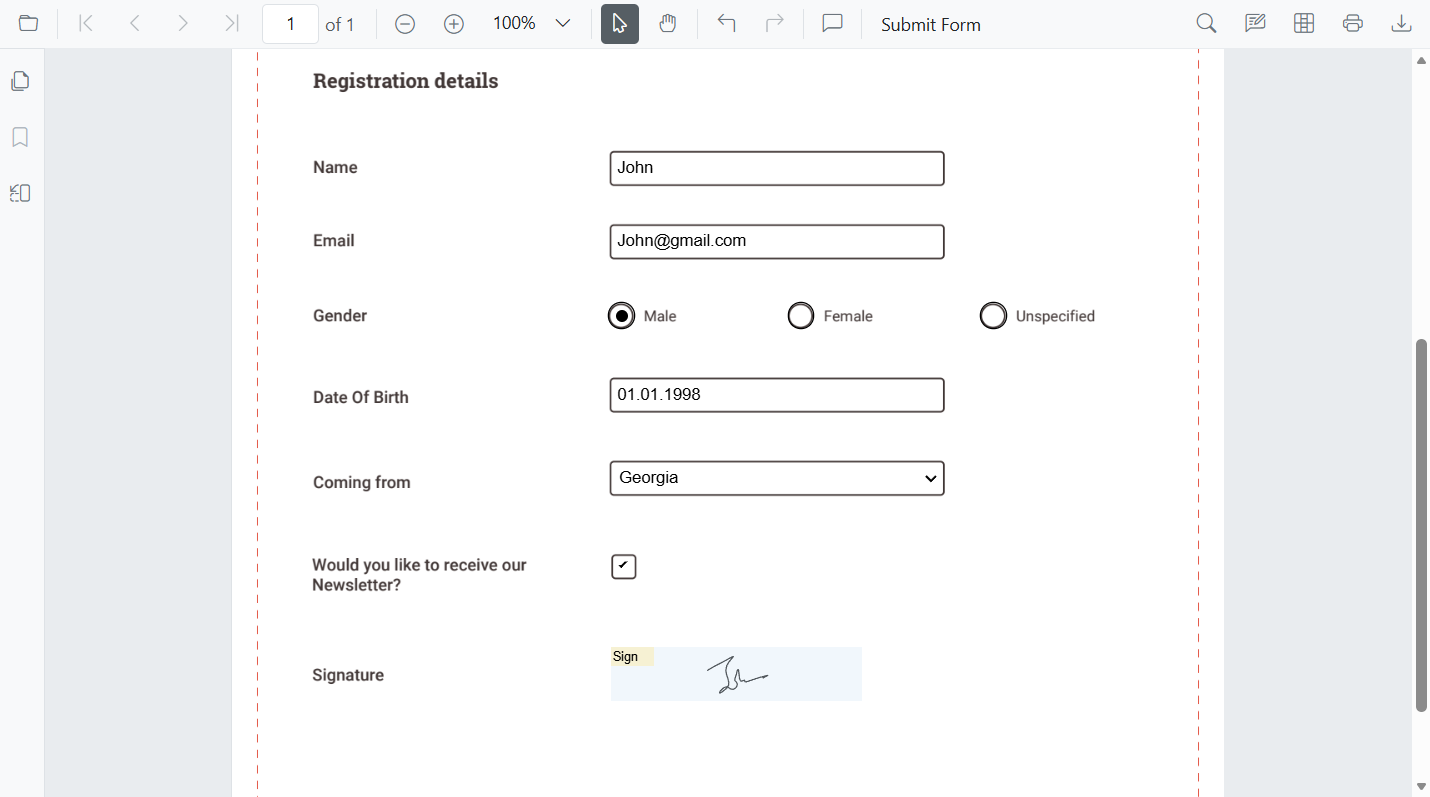
Task: Select the Male radio button
Action: (621, 316)
